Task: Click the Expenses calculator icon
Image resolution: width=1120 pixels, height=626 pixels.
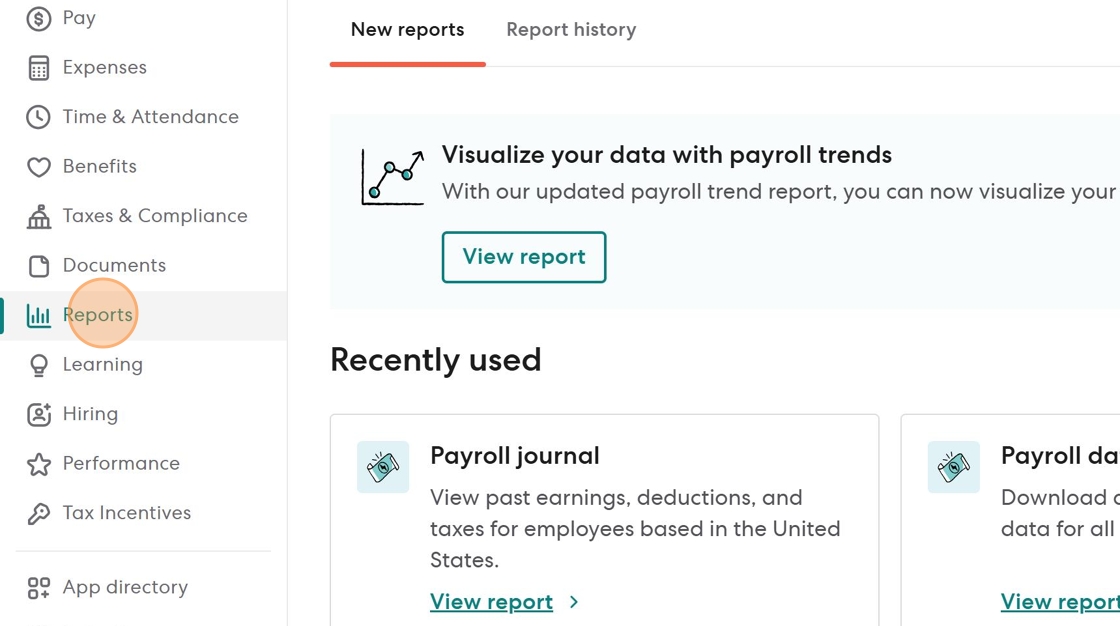Action: 38,68
